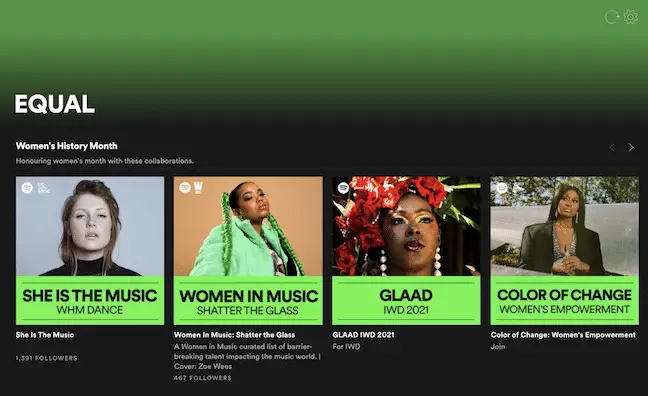Image resolution: width=648 pixels, height=396 pixels.
Task: Open Color of Change Women's Empowerment cover
Action: click(565, 250)
